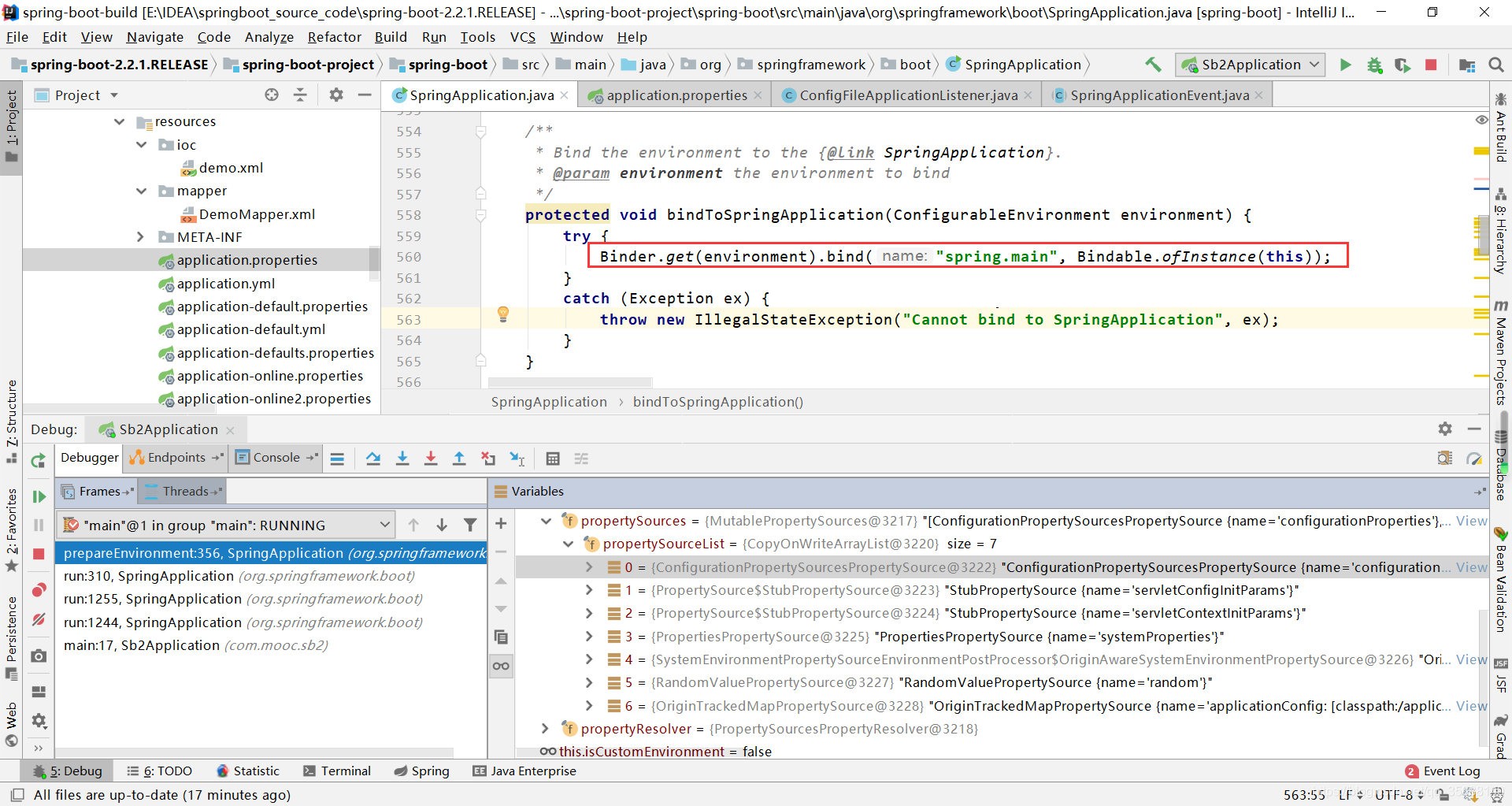Expand the META-INF folder

pos(141,237)
